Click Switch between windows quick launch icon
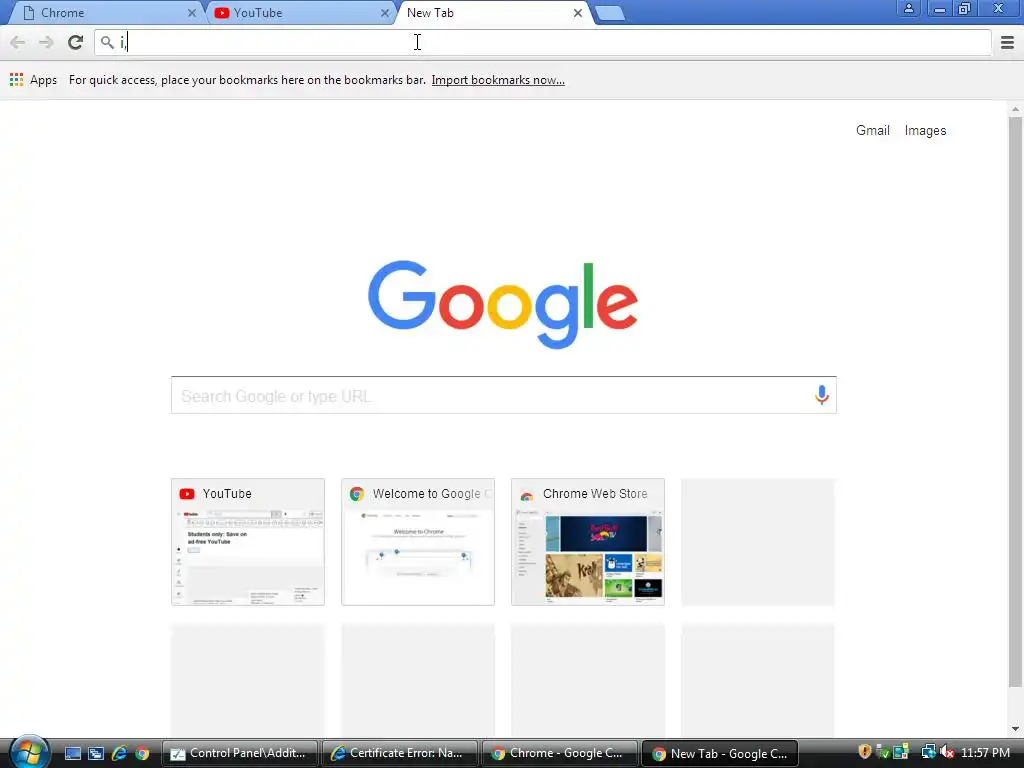This screenshot has width=1024, height=768. [96, 754]
